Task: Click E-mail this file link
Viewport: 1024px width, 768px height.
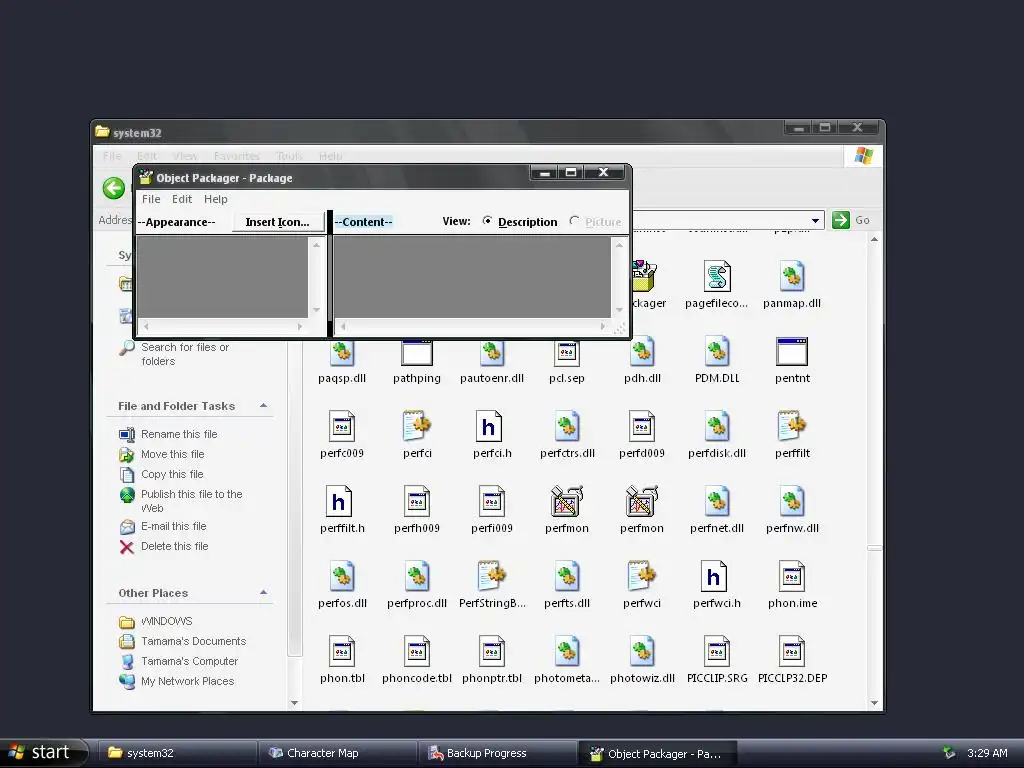Action: click(x=173, y=526)
